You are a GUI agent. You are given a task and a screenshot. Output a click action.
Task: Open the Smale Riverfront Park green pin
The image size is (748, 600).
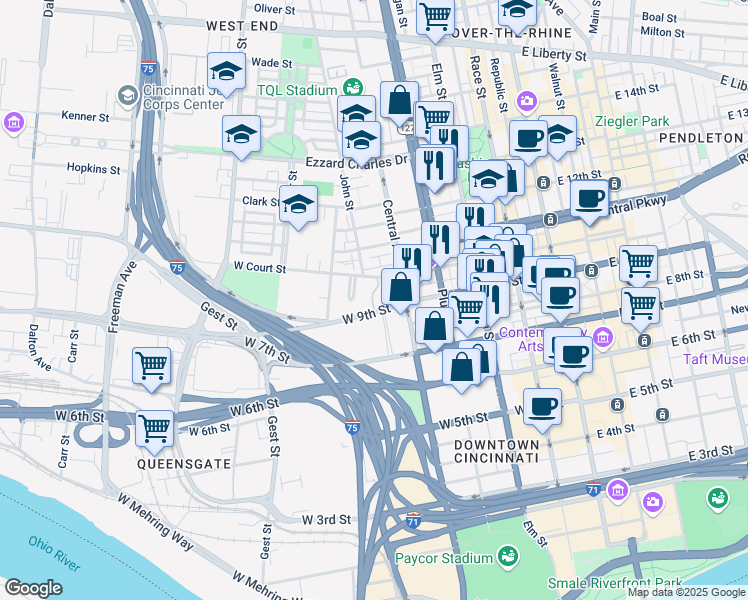(x=718, y=499)
